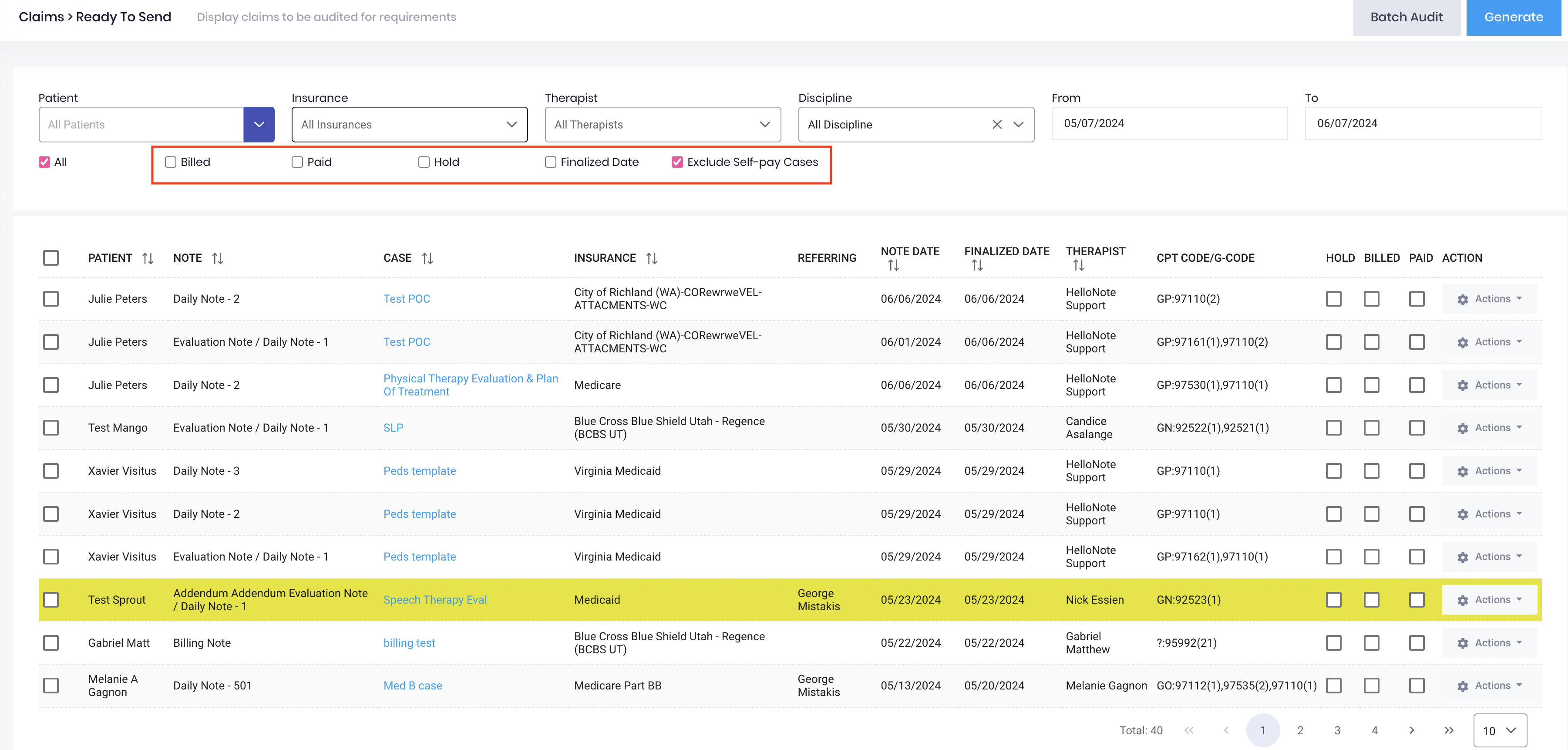Sort table by Note column arrows
The height and width of the screenshot is (750, 1568).
218,258
